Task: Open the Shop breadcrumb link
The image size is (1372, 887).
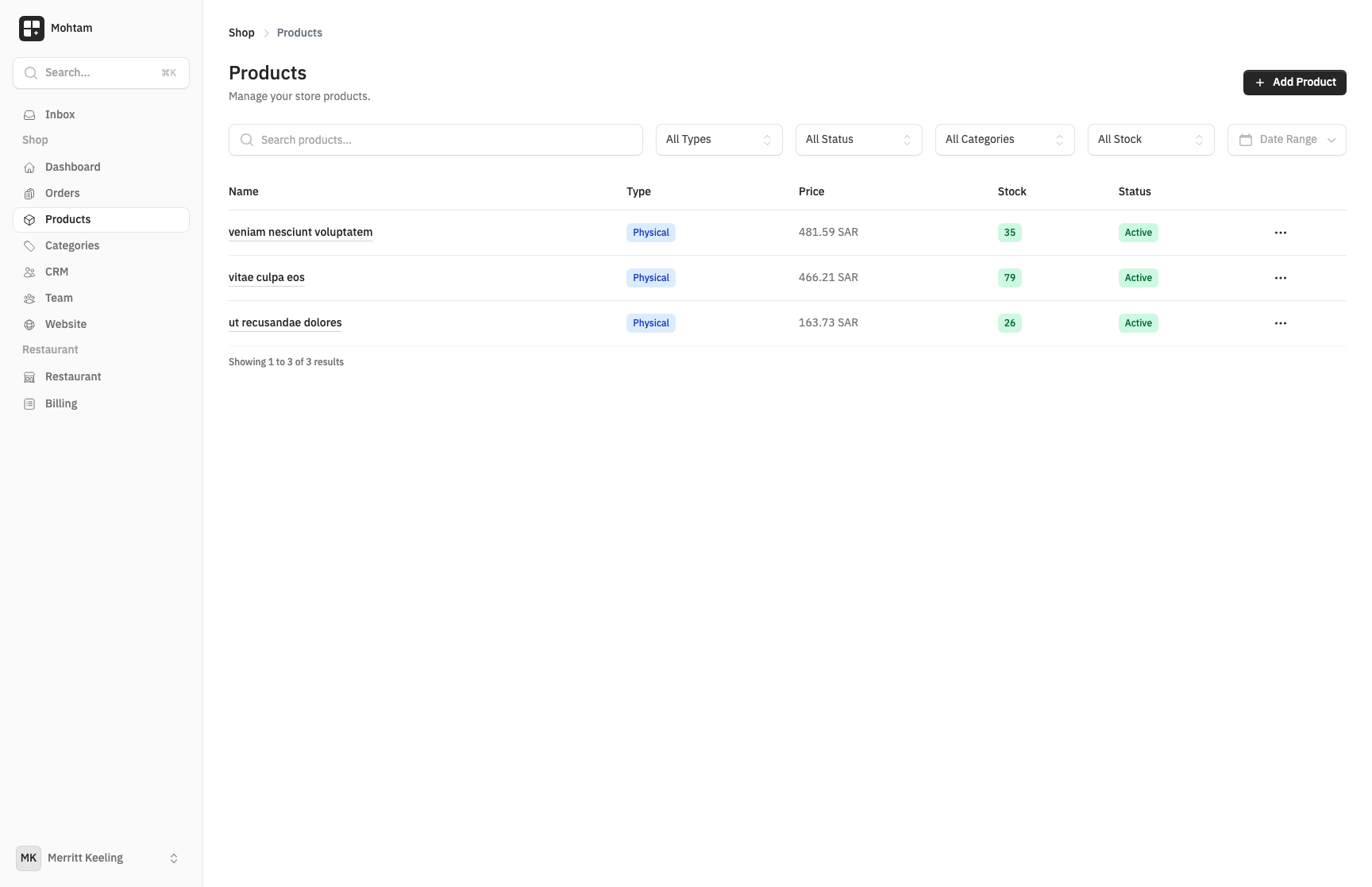Action: pos(241,33)
